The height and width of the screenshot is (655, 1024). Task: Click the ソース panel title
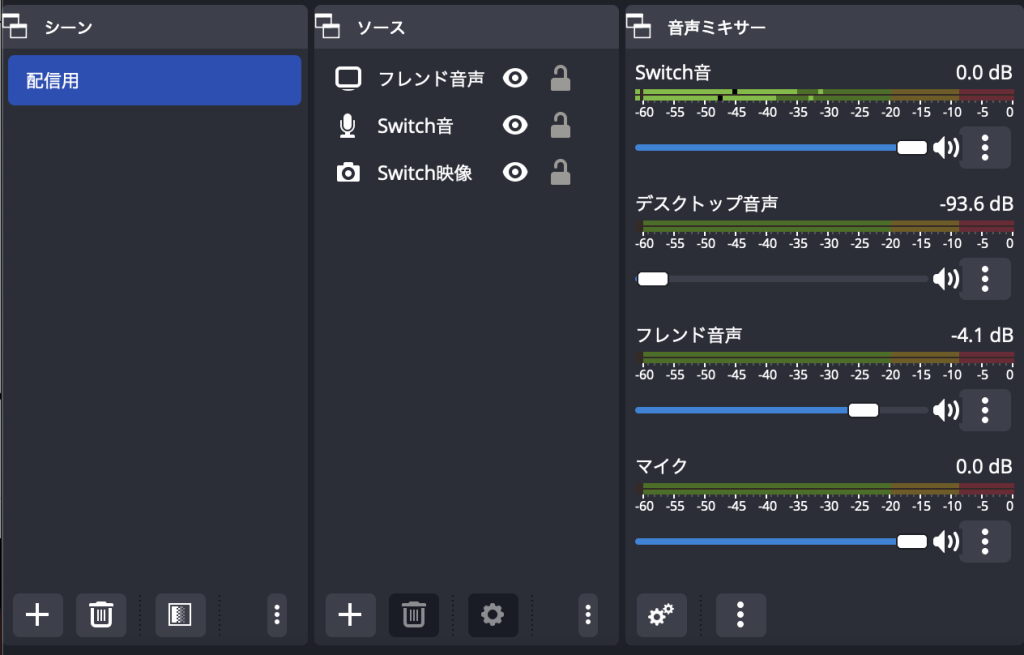point(381,27)
